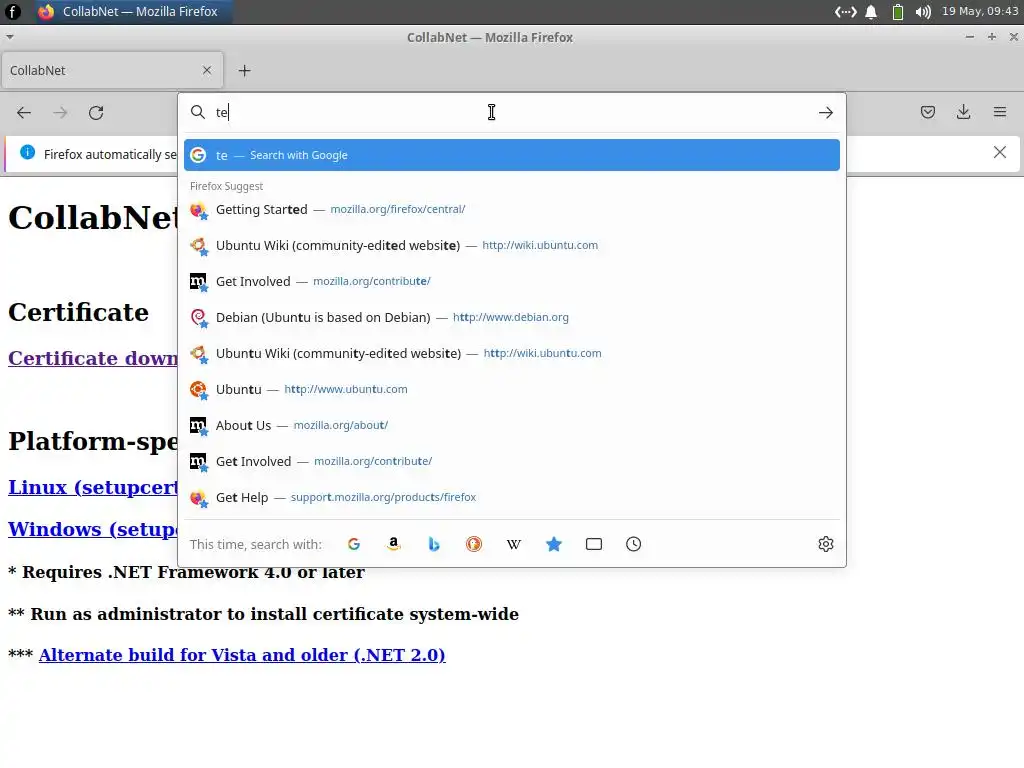Screen dimensions: 1024x768
Task: Click the Certificate download link
Action: pos(93,358)
